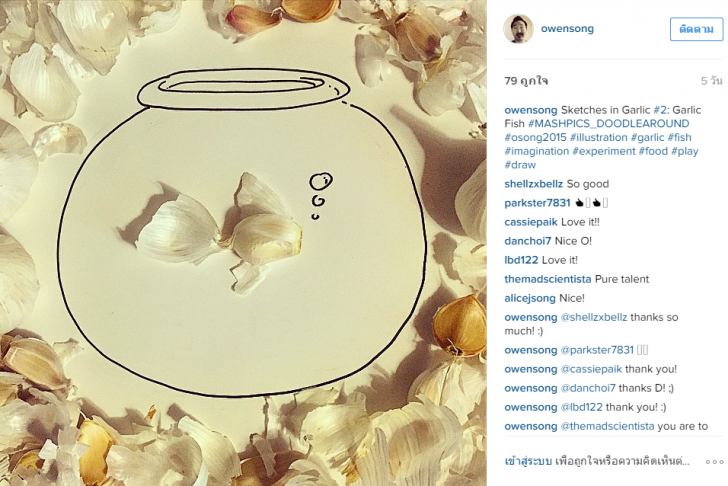Image resolution: width=728 pixels, height=486 pixels.
Task: Open the #experiment hashtag link
Action: click(604, 151)
